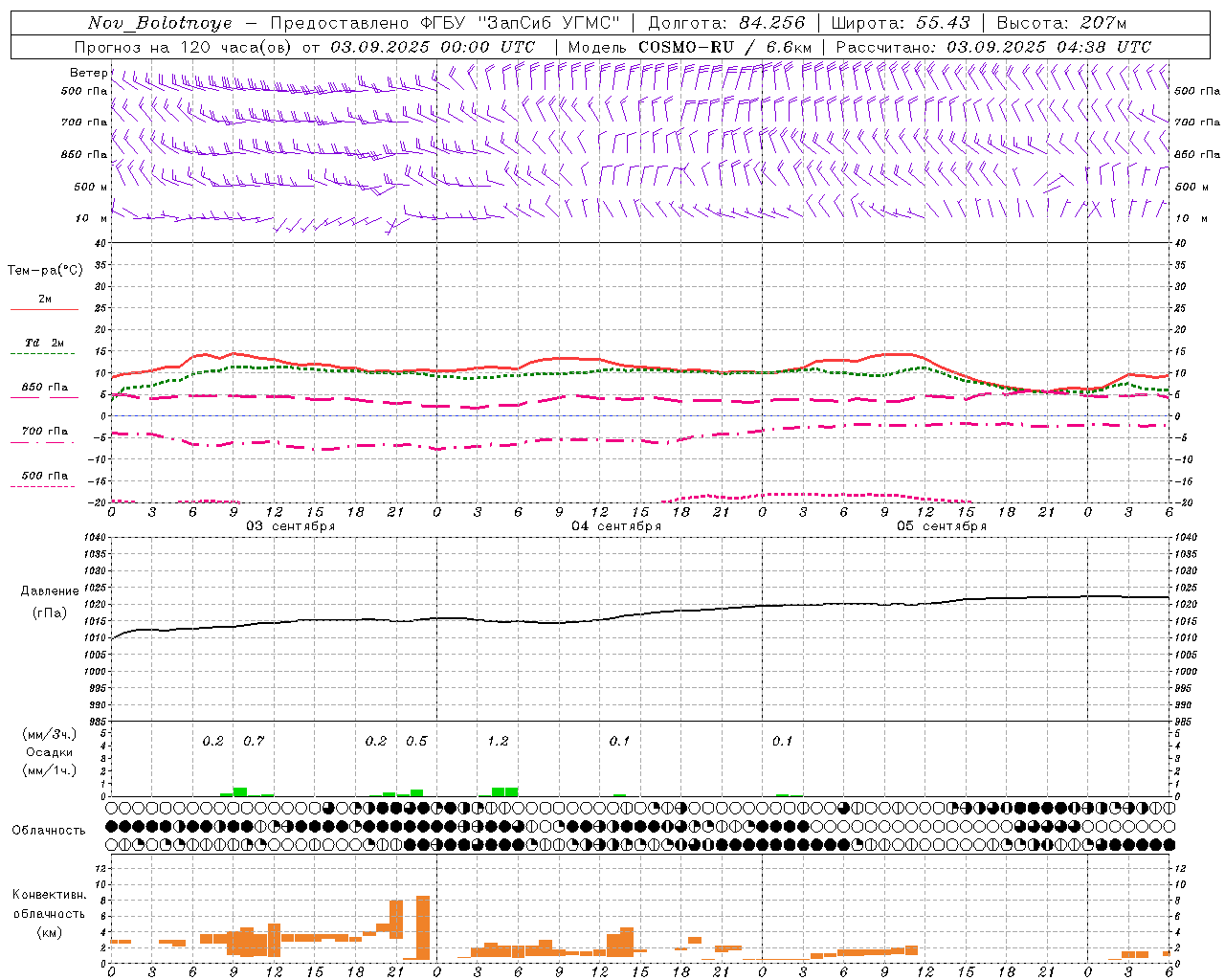Screen dimensions: 1225x980
Task: Click the "(мм/3ч.)" precipitation unit label
Action: [50, 734]
